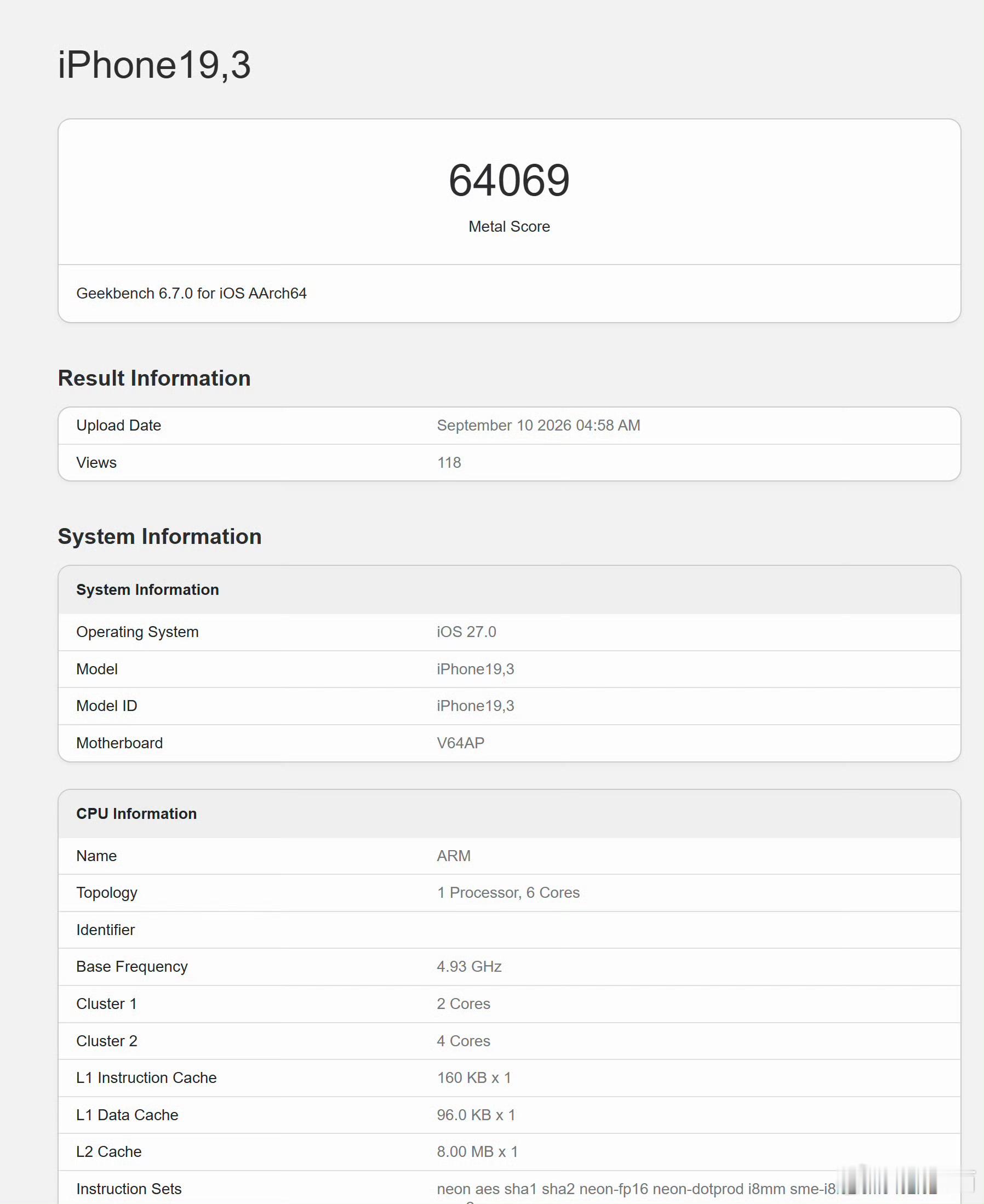The image size is (984, 1204).
Task: Click the Geekbench 6.7.0 for iOS AArch64 text
Action: coord(192,294)
